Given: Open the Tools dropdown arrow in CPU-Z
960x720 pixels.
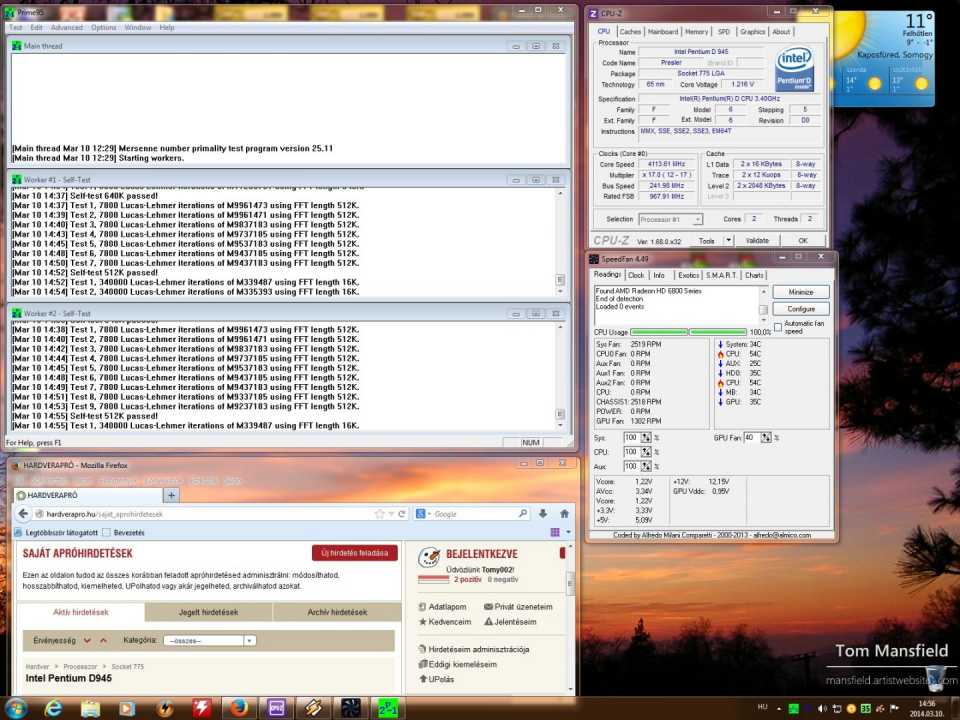Looking at the screenshot, I should click(x=729, y=240).
